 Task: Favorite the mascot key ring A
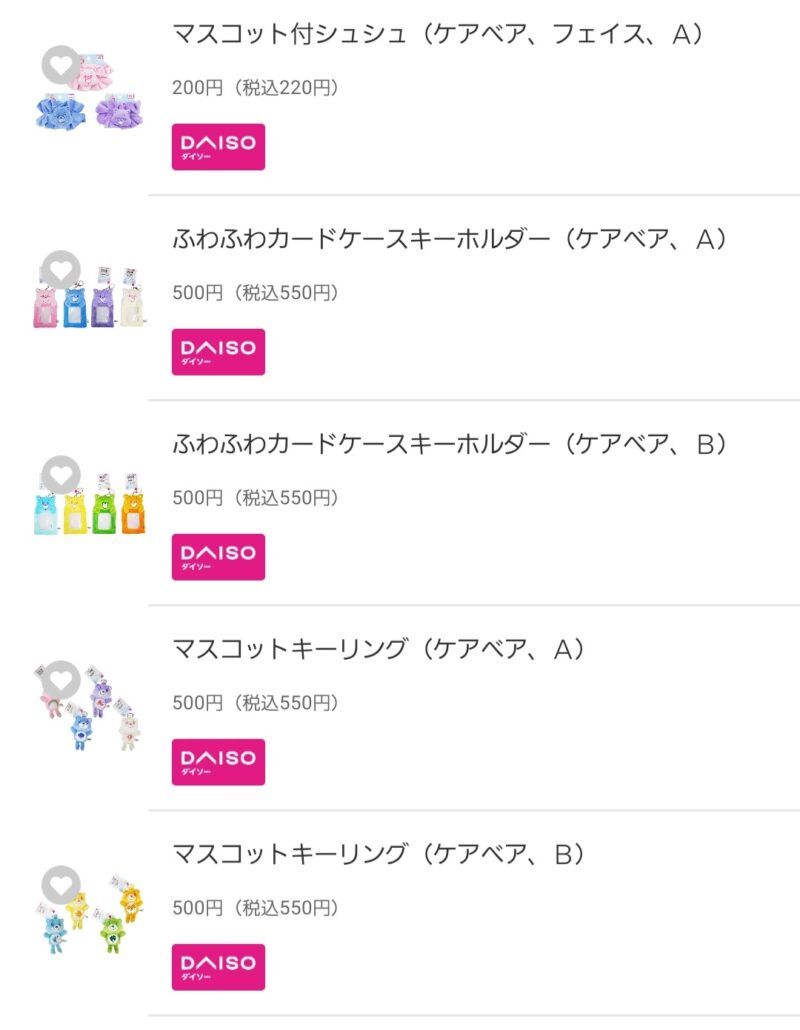click(62, 680)
